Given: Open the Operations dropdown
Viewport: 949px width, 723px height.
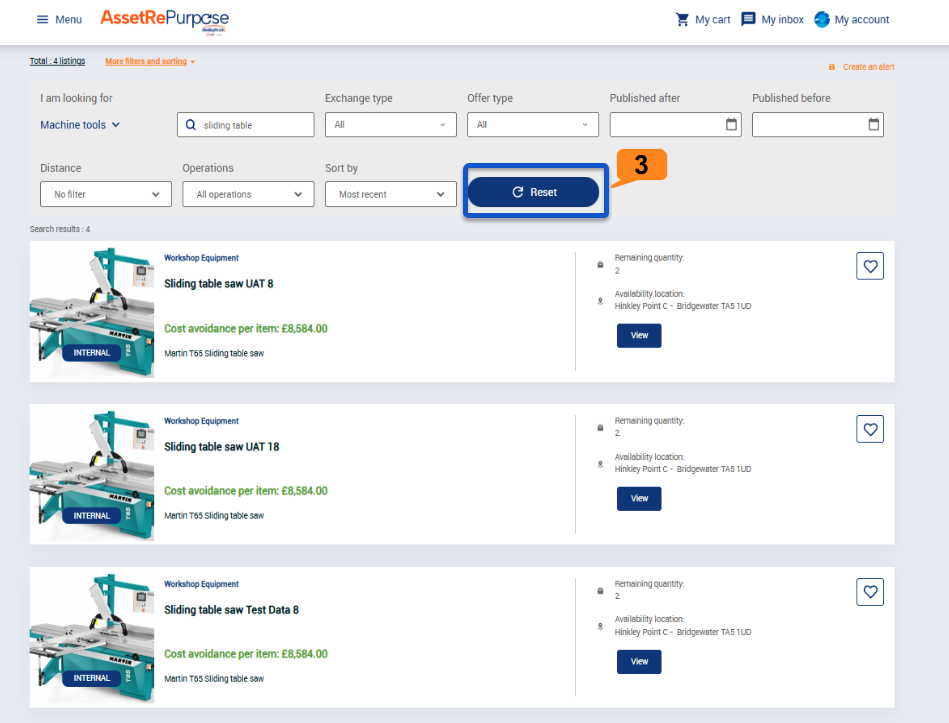Looking at the screenshot, I should click(x=248, y=194).
